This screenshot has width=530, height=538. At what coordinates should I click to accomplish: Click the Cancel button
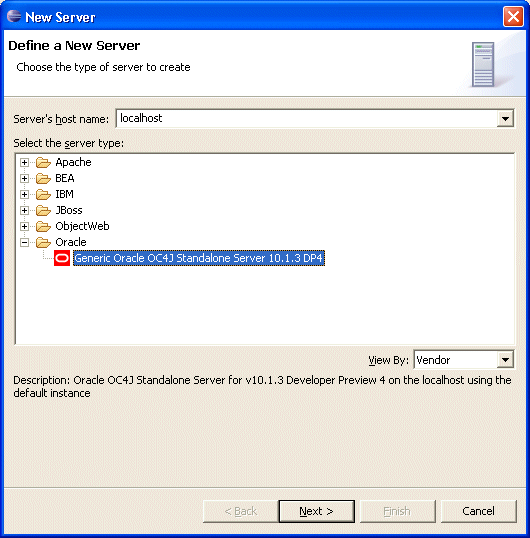(479, 511)
